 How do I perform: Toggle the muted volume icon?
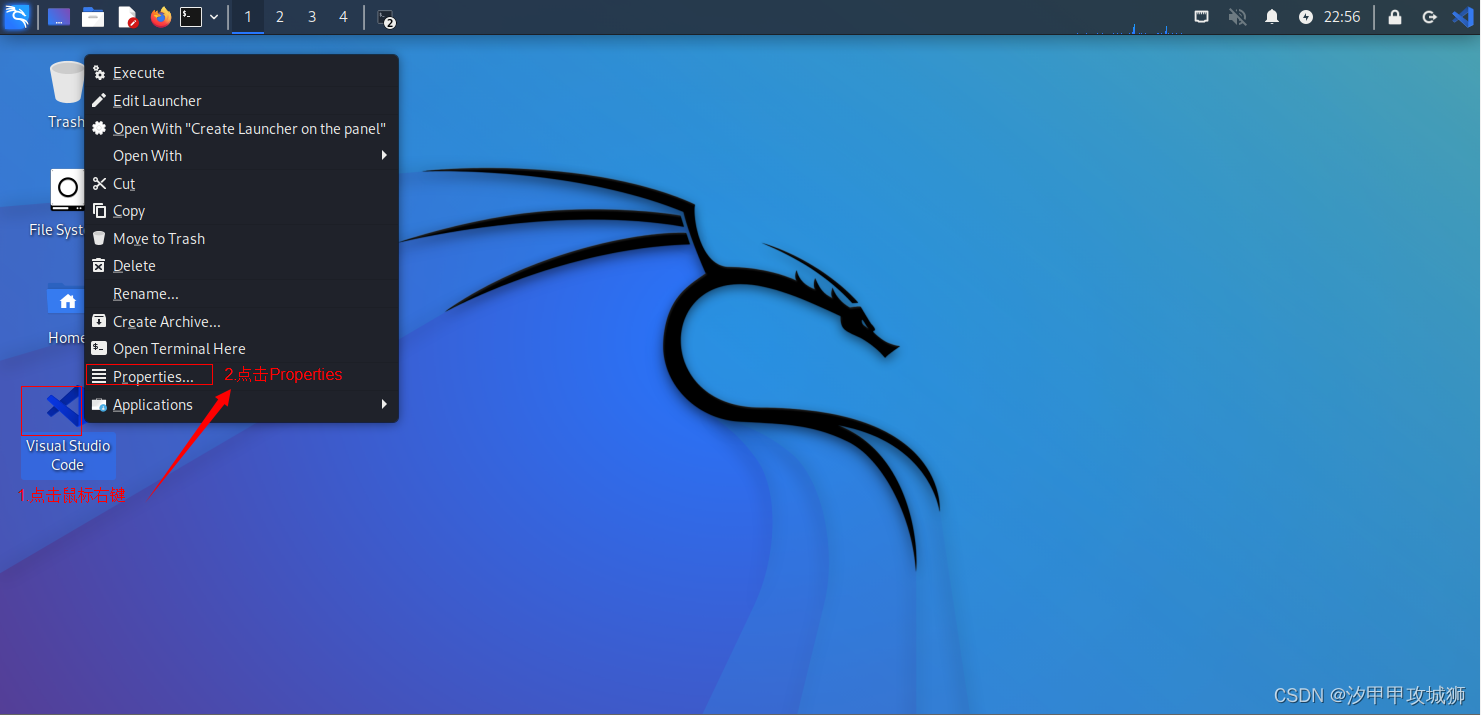[x=1237, y=17]
